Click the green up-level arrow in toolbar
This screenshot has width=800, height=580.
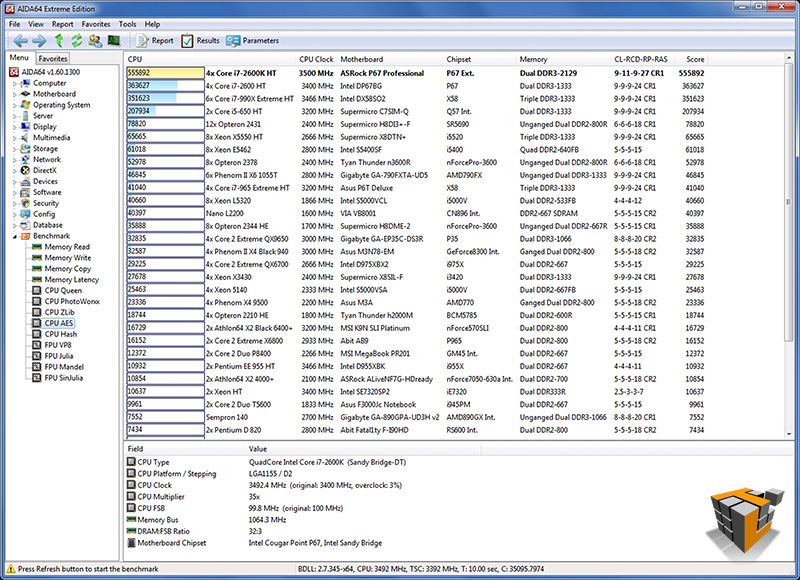click(x=59, y=41)
